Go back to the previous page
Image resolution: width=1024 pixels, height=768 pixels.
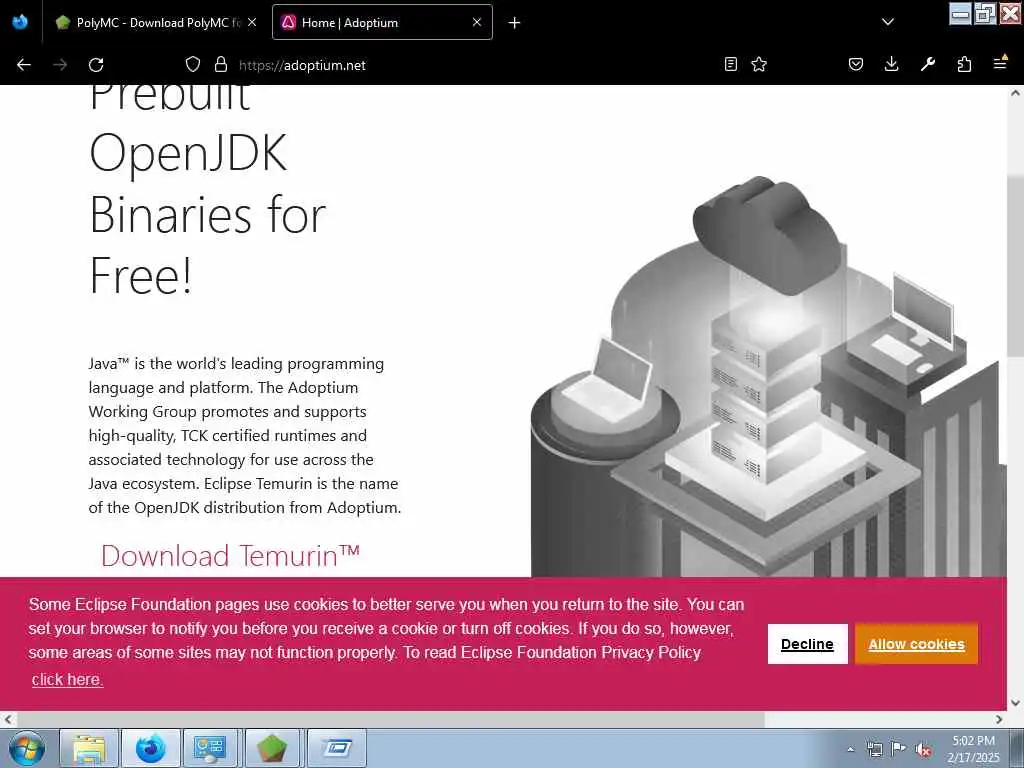point(24,65)
